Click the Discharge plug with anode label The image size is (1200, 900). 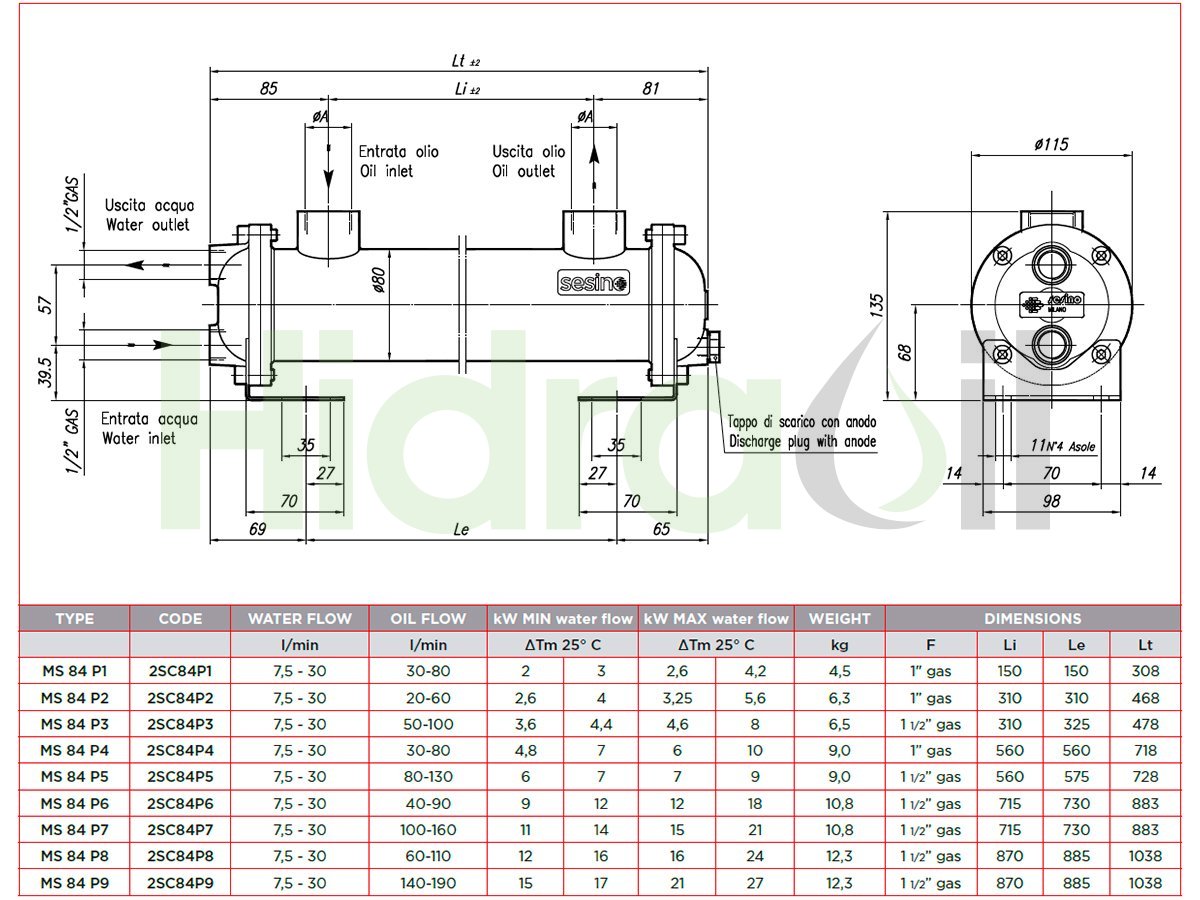(x=802, y=441)
